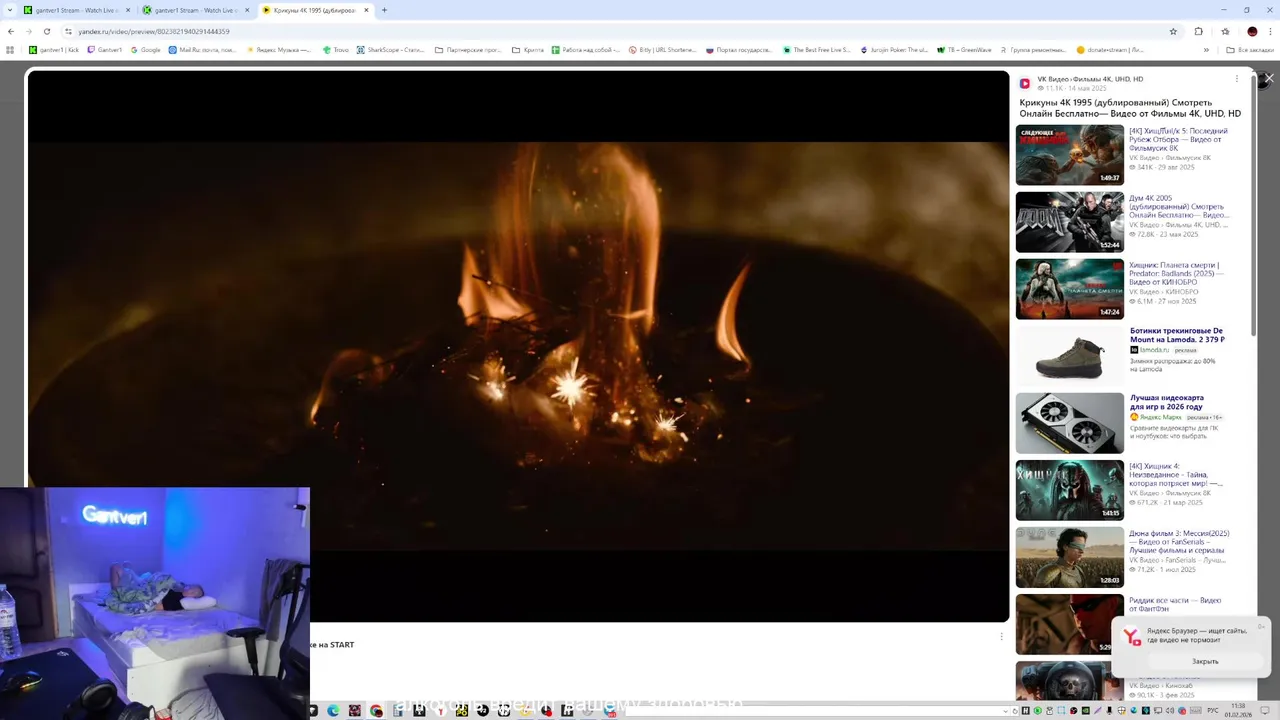Screen dimensions: 1280x720
Task: Open the Все закладки folder
Action: (x=1250, y=49)
